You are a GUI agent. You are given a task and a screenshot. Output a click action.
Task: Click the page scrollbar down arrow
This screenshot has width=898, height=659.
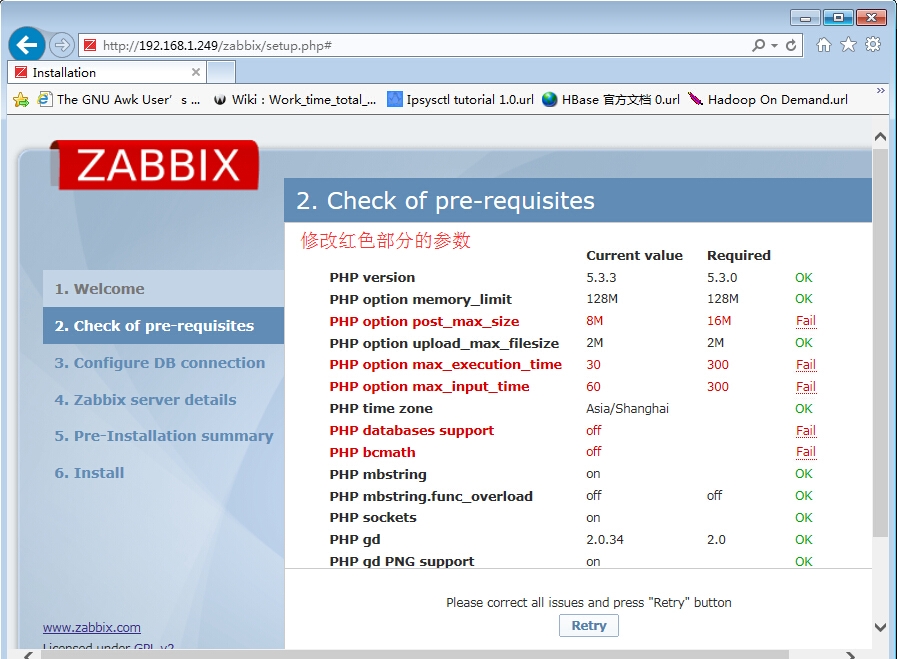pos(880,627)
